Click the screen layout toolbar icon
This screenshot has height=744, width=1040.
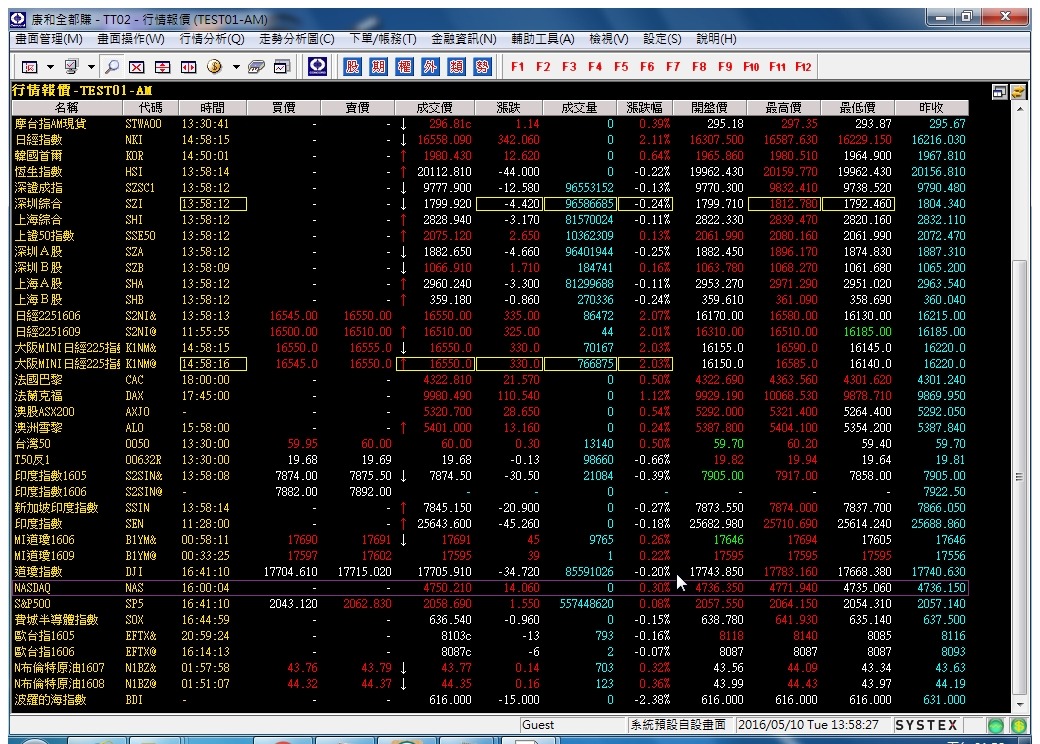[x=30, y=66]
